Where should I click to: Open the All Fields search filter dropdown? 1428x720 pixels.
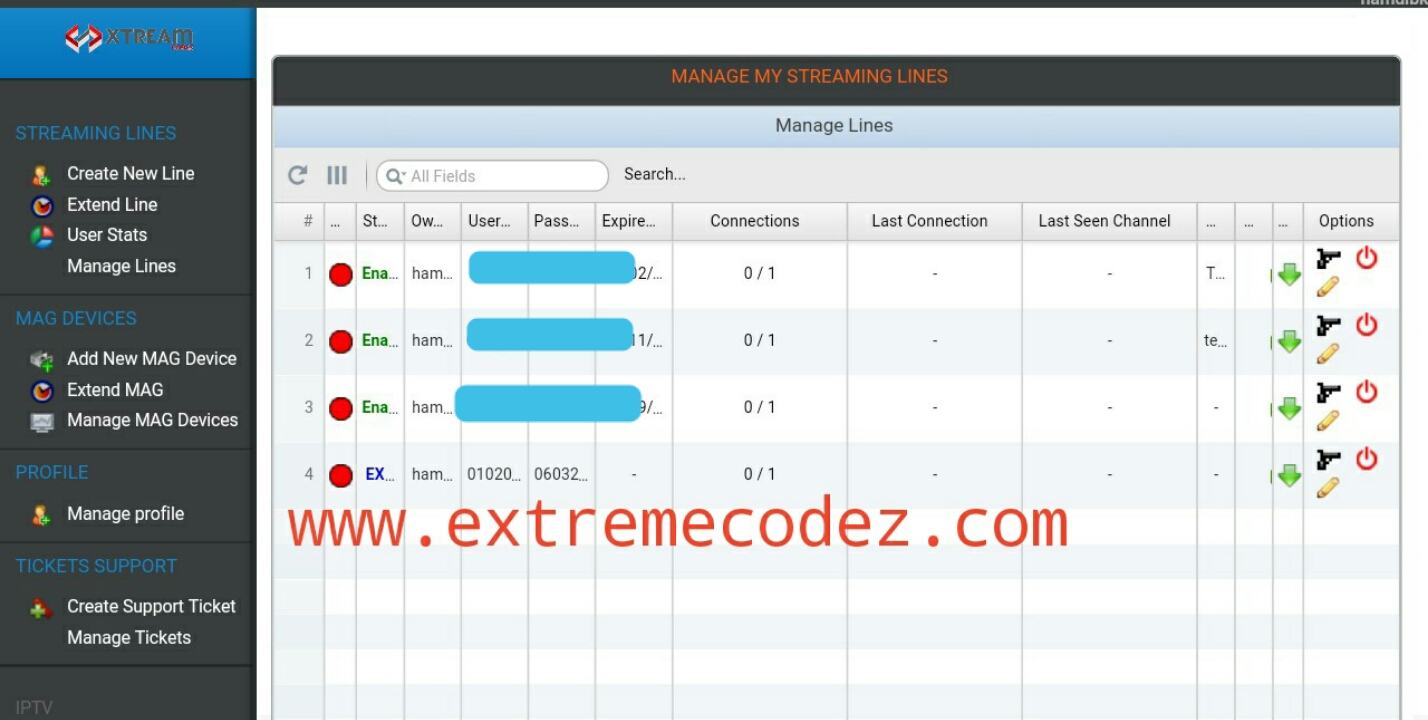[398, 175]
